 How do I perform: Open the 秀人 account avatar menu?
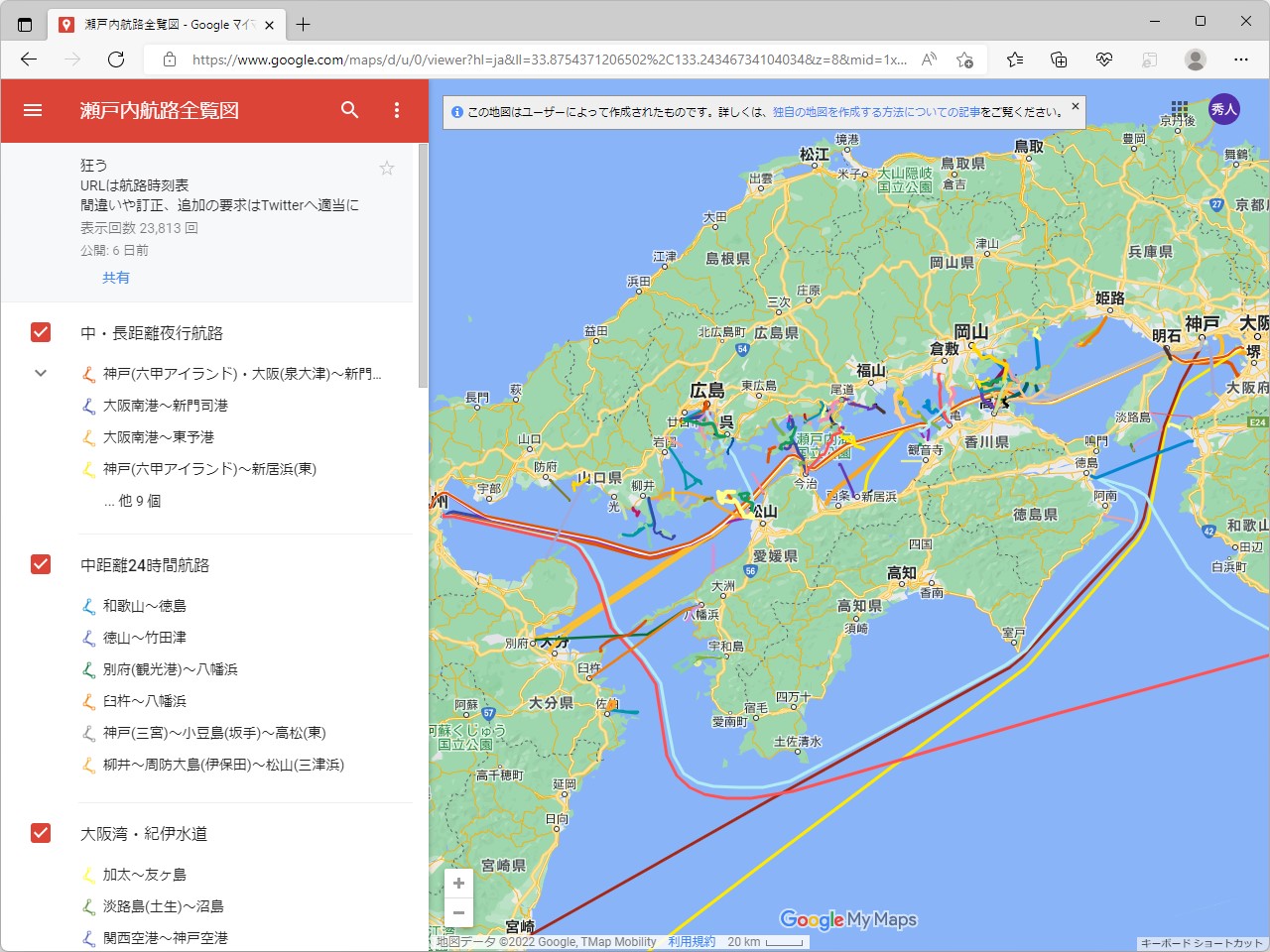point(1224,109)
